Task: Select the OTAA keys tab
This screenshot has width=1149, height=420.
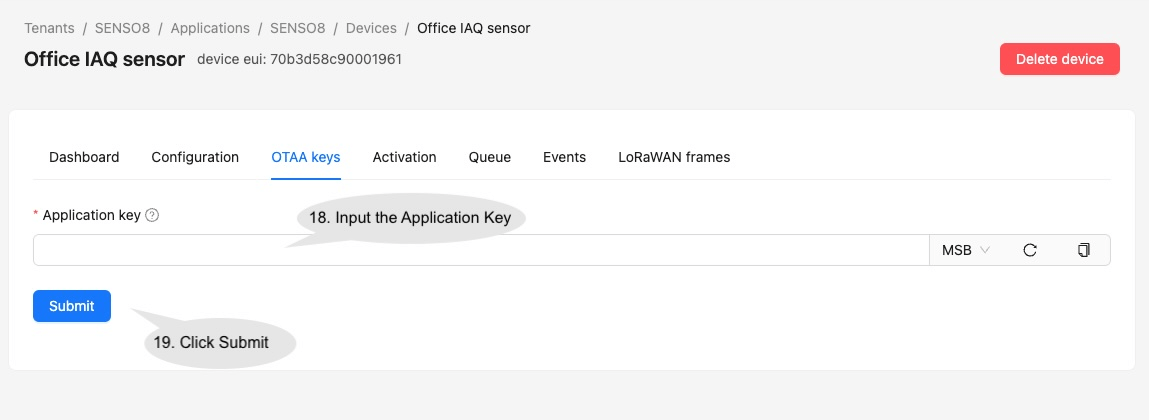Action: coord(306,157)
